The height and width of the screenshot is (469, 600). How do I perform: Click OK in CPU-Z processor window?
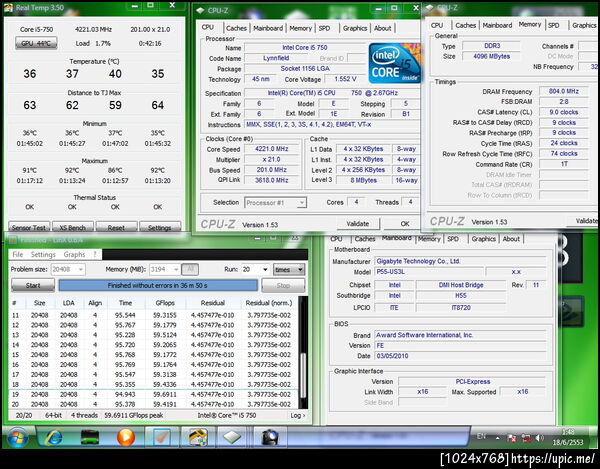(404, 224)
